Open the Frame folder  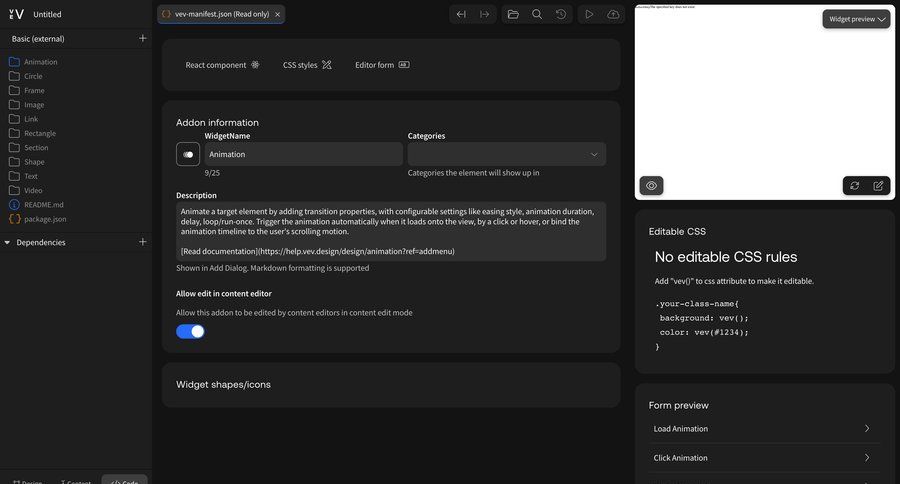[27, 90]
